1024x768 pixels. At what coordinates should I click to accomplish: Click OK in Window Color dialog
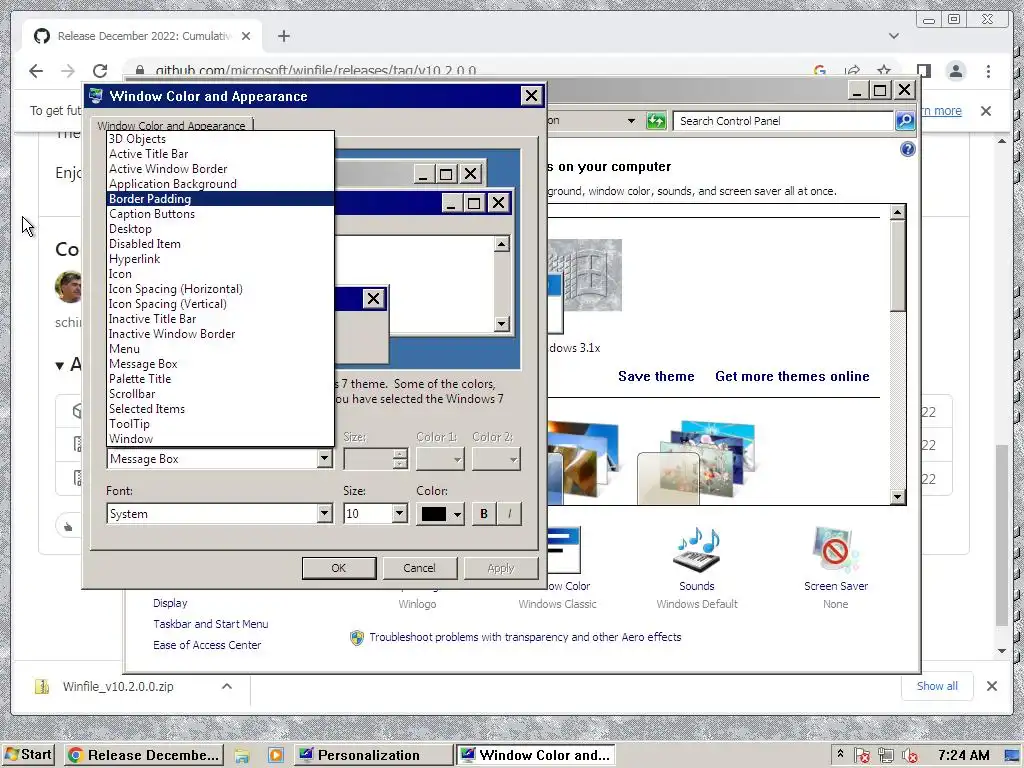pos(339,568)
